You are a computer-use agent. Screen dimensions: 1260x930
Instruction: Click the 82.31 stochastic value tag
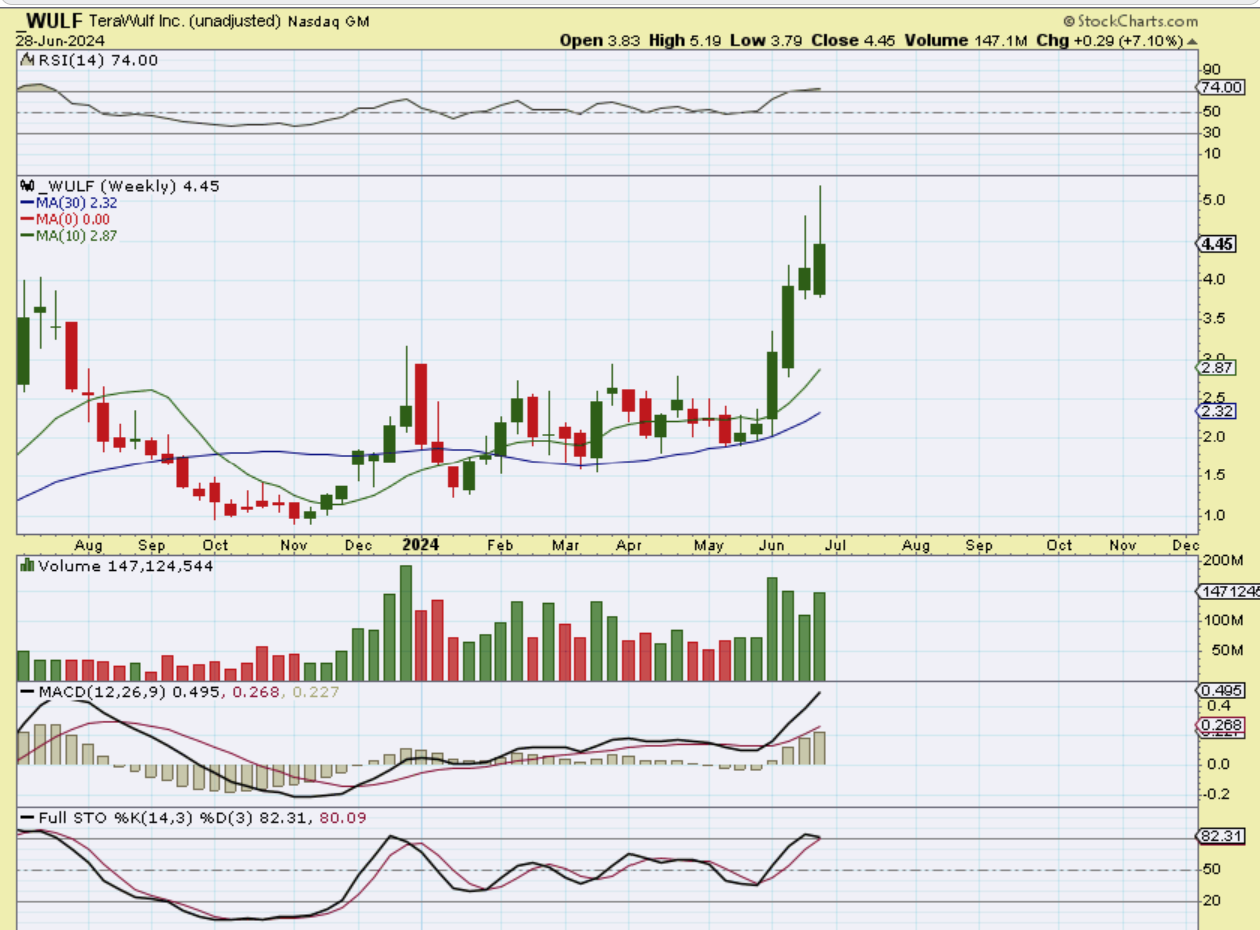pyautogui.click(x=1222, y=836)
